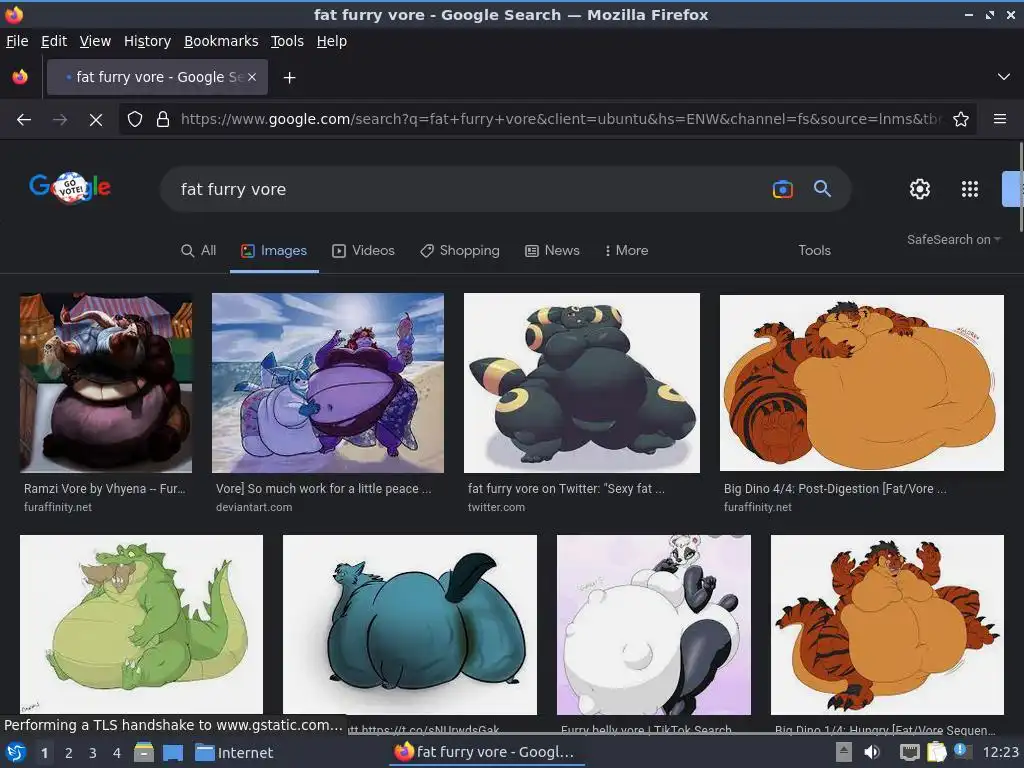The height and width of the screenshot is (768, 1024).
Task: Select the Images results tab
Action: tap(274, 251)
